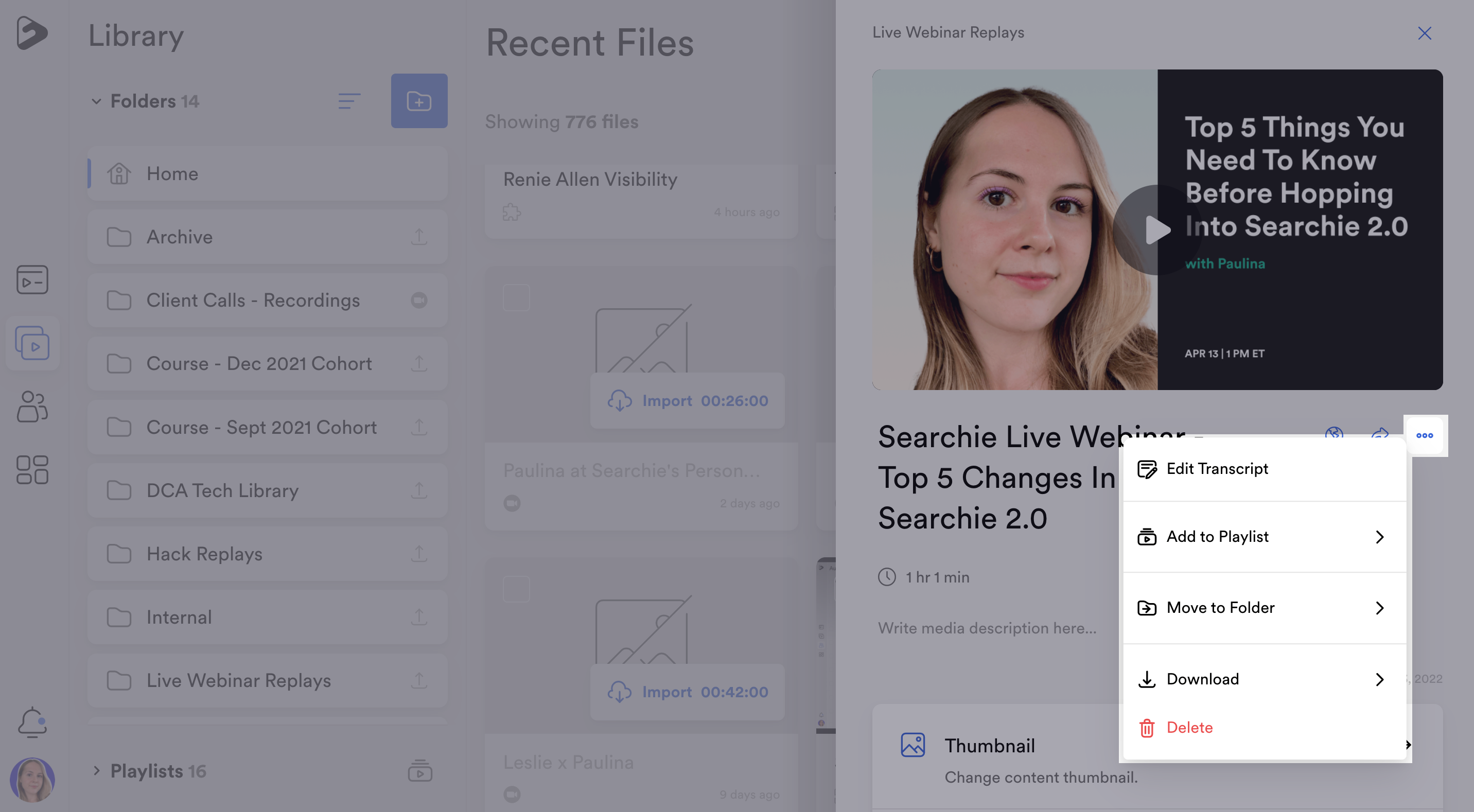
Task: Open Paulina at Searchie's Person... file
Action: pos(631,470)
